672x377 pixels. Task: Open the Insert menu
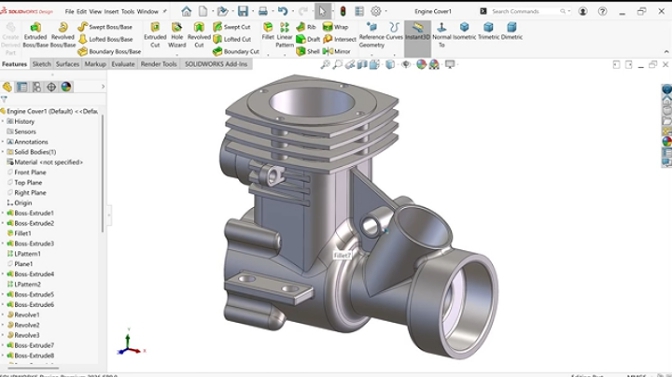111,12
